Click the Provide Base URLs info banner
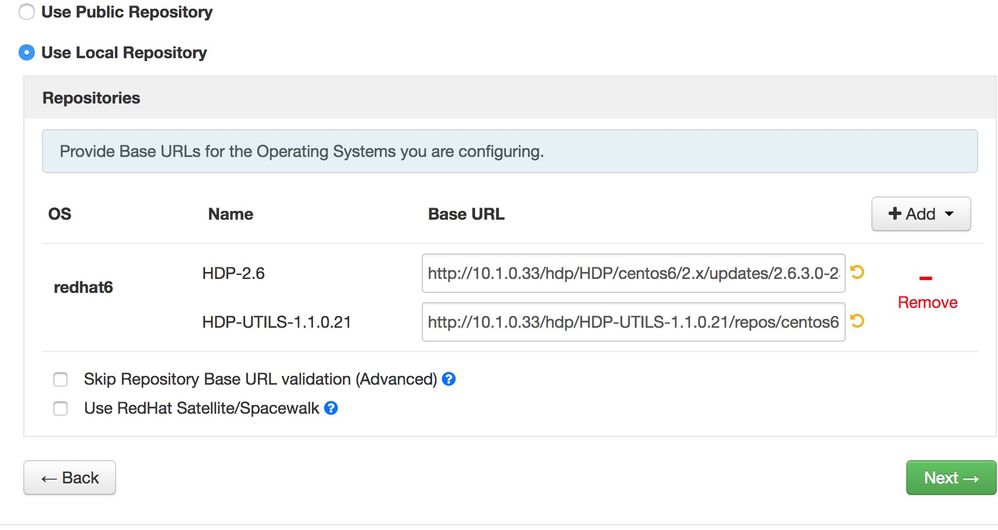Viewport: 998px width, 530px height. point(509,152)
